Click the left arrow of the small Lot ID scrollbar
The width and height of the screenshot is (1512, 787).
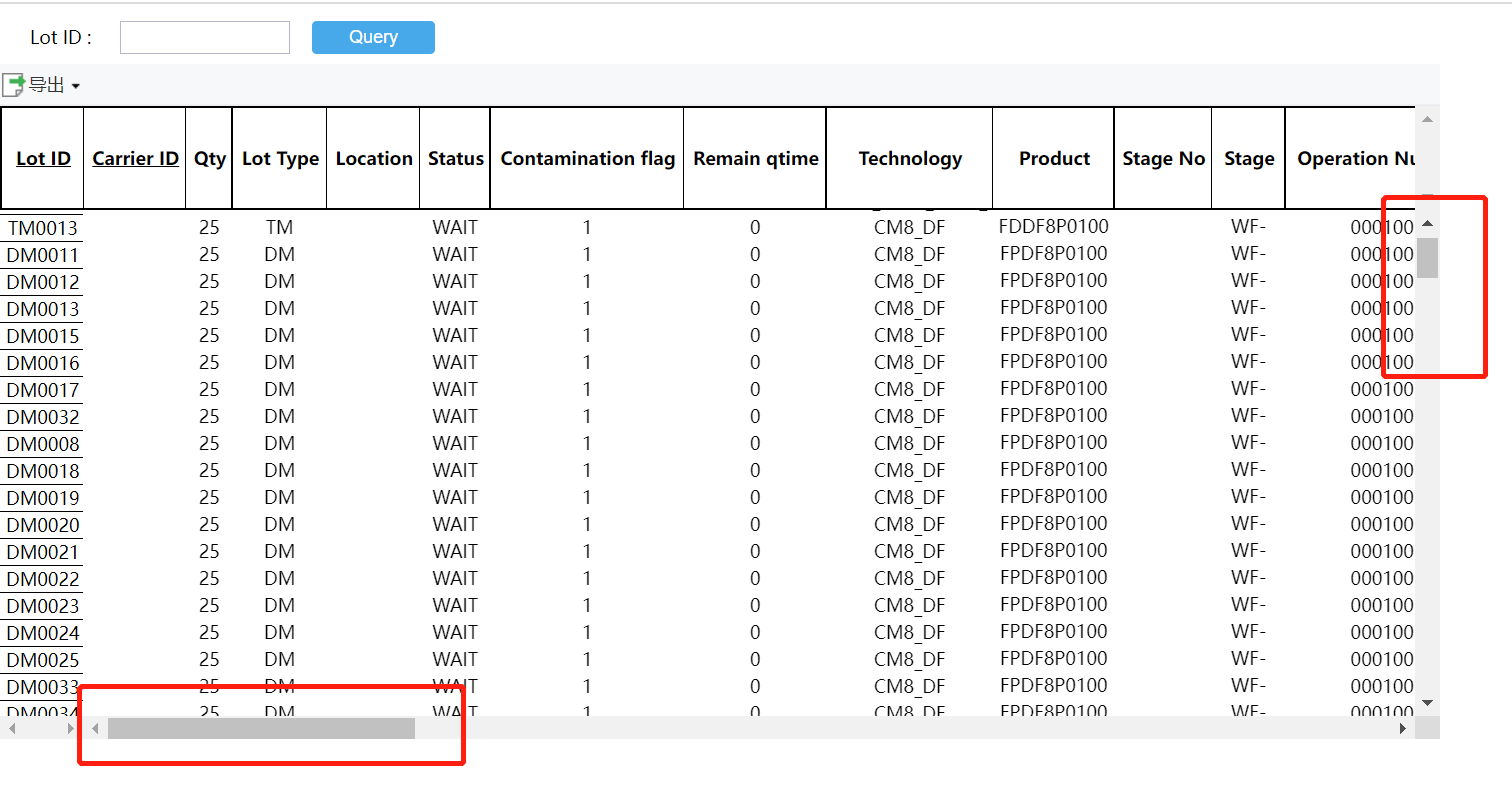coord(12,728)
